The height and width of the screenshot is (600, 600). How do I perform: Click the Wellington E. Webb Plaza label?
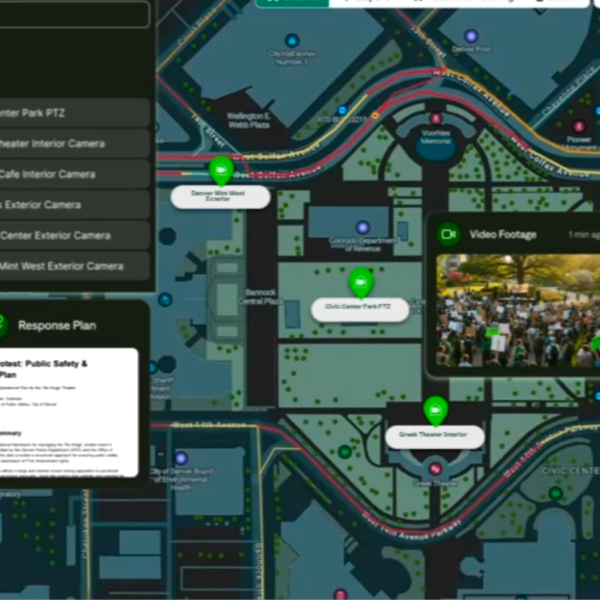coord(249,120)
